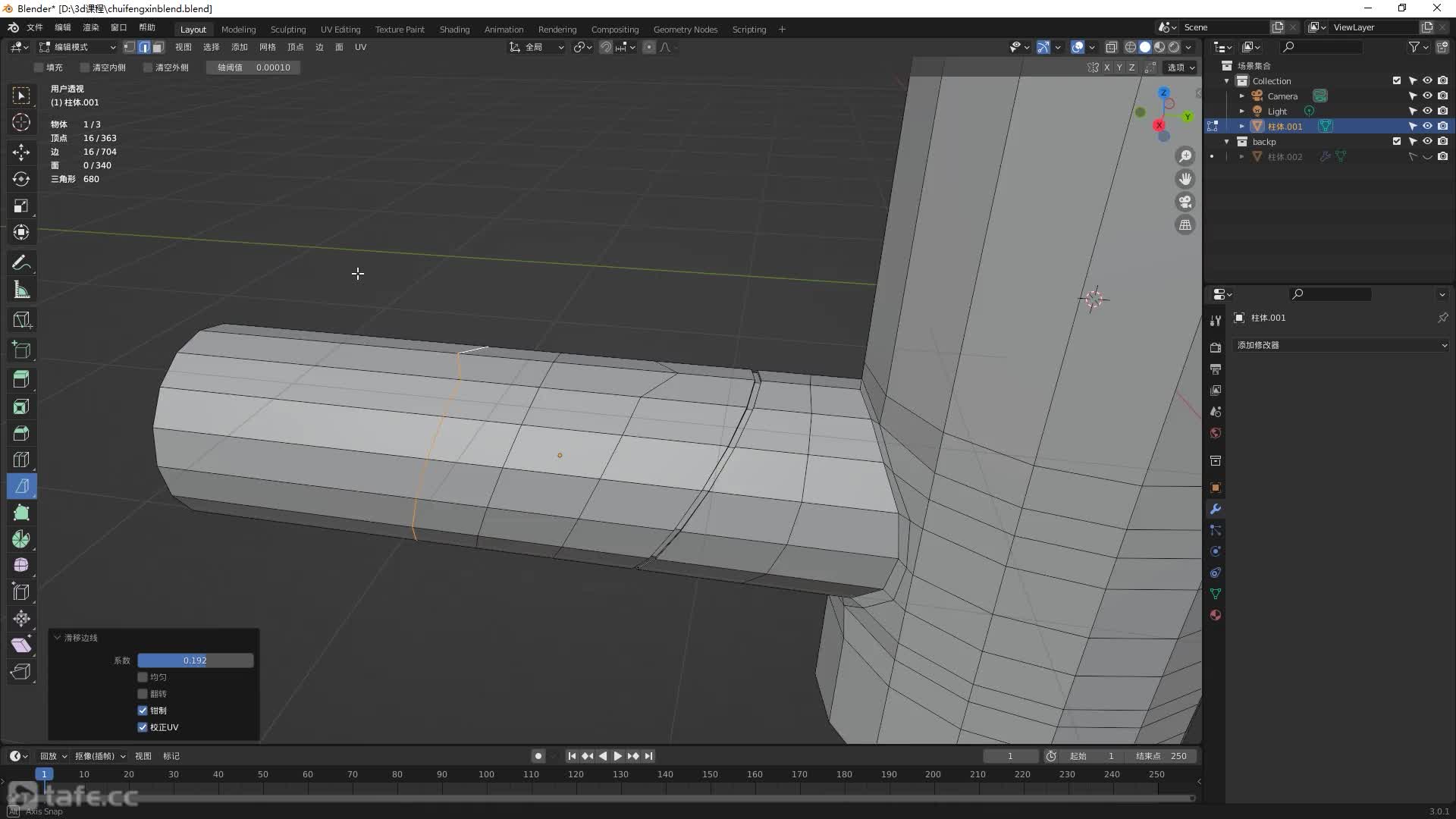
Task: Enable the 清空外侧 checkbox
Action: (x=148, y=67)
